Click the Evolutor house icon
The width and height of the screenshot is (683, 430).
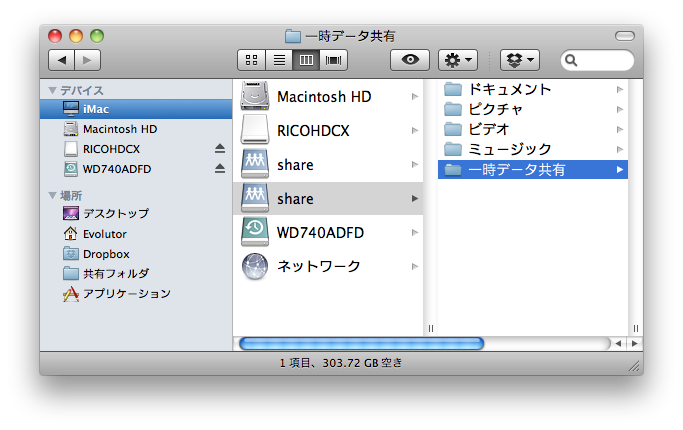click(x=71, y=234)
